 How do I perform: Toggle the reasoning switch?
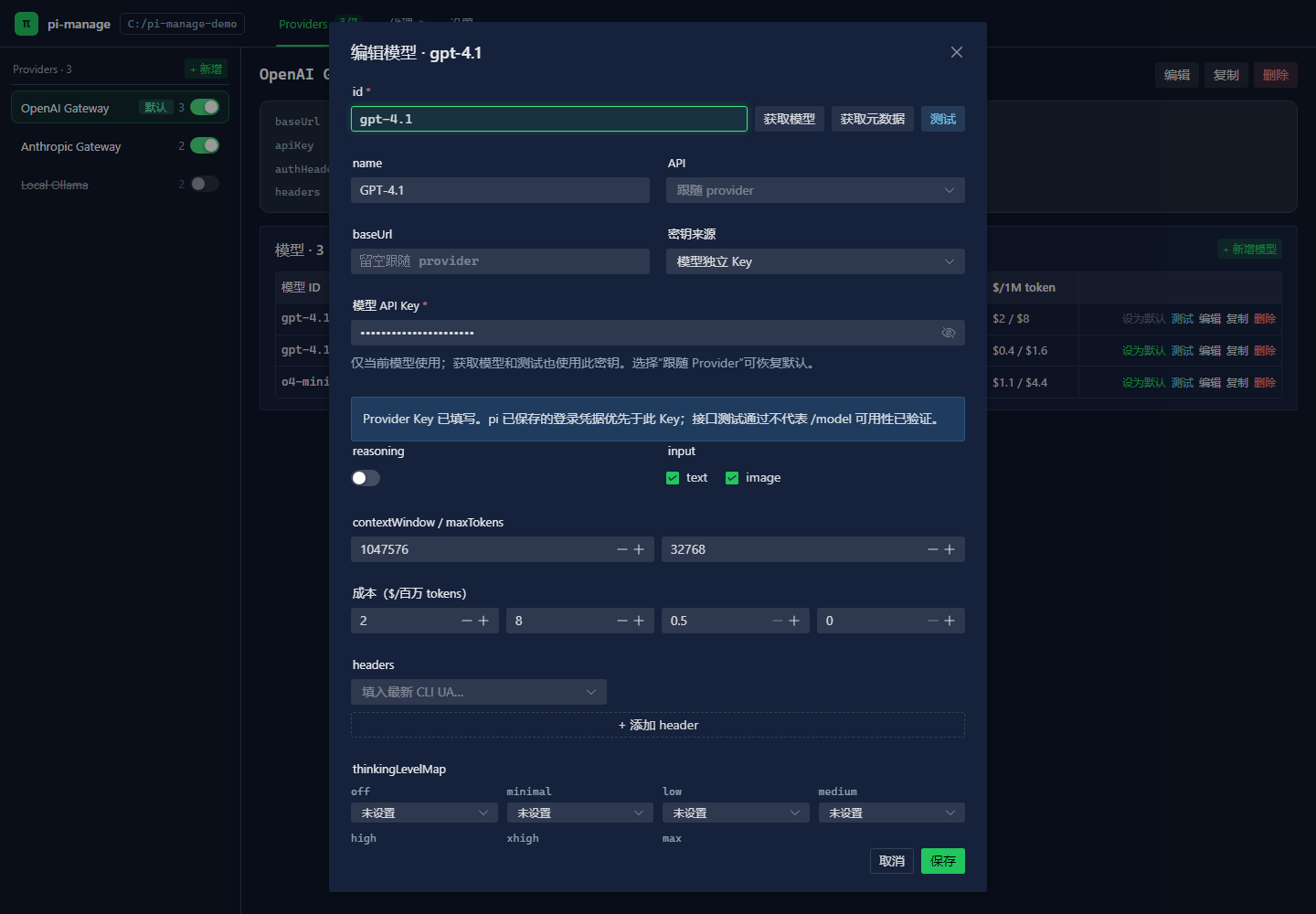pos(366,478)
